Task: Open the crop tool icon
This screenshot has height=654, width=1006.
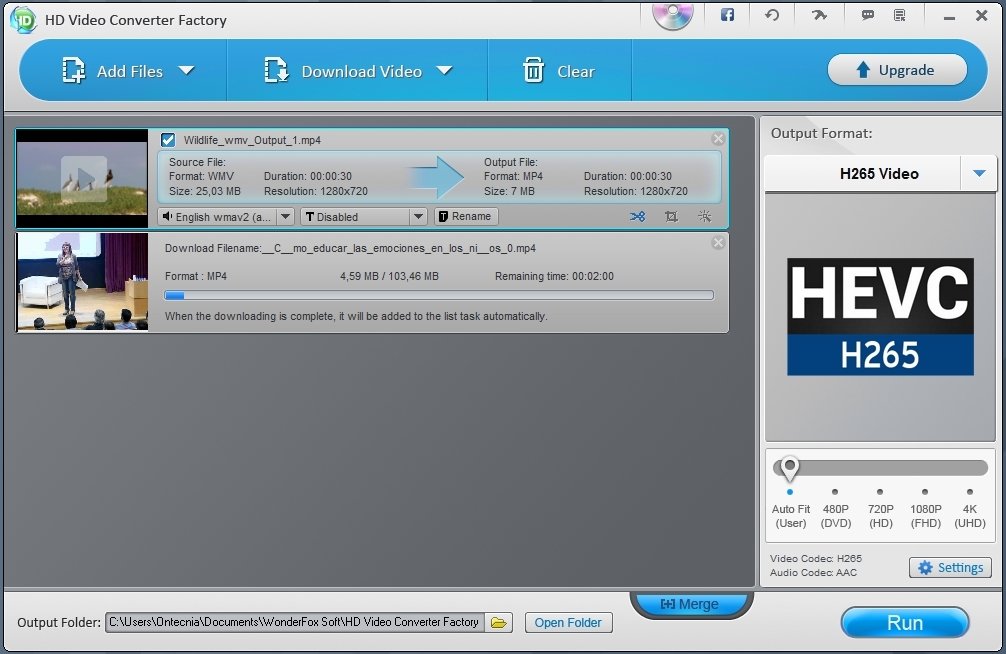Action: (x=671, y=217)
